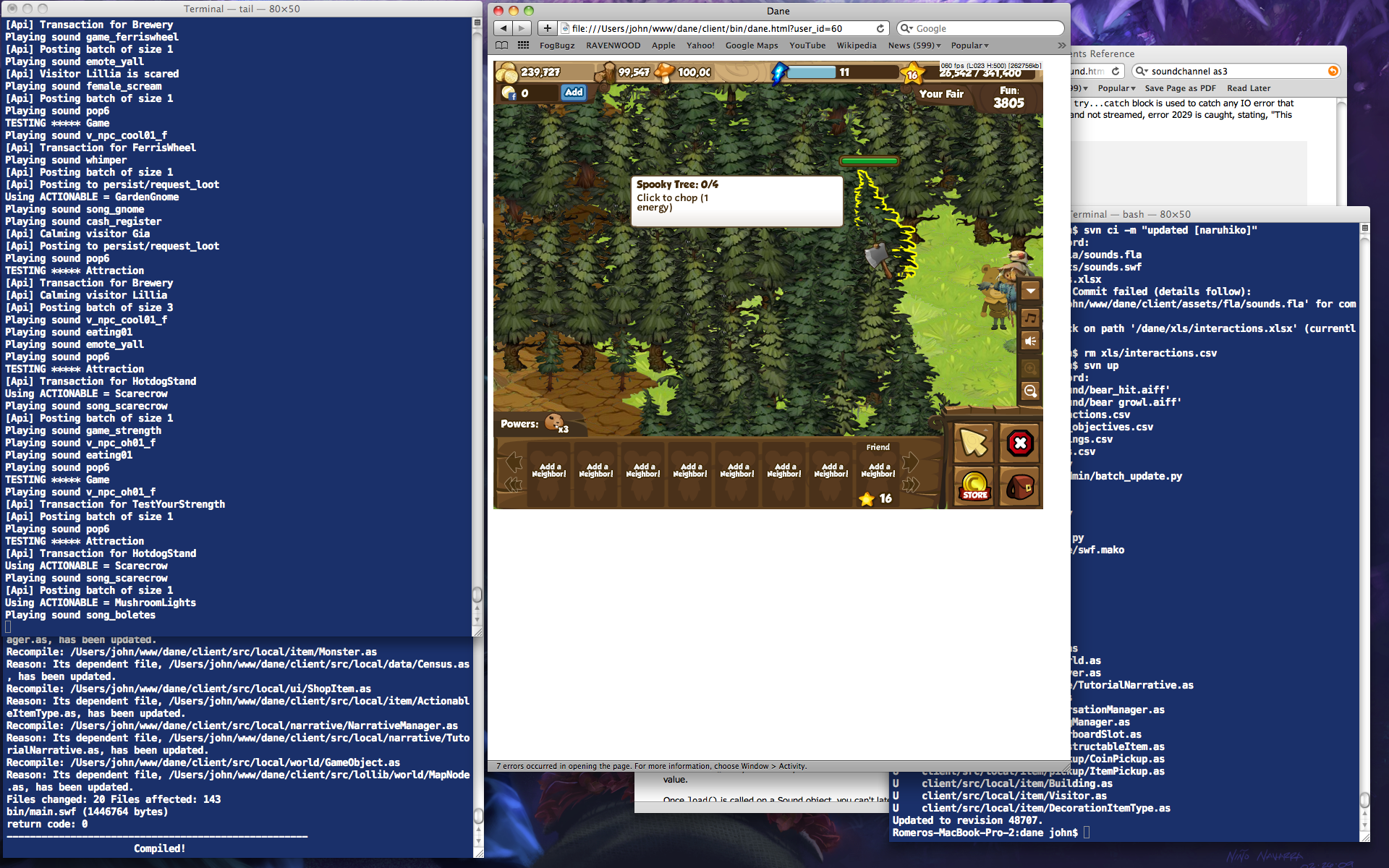Expand hidden bookmarks with double chevron in Dane window
This screenshot has width=1389, height=868.
(x=1061, y=46)
